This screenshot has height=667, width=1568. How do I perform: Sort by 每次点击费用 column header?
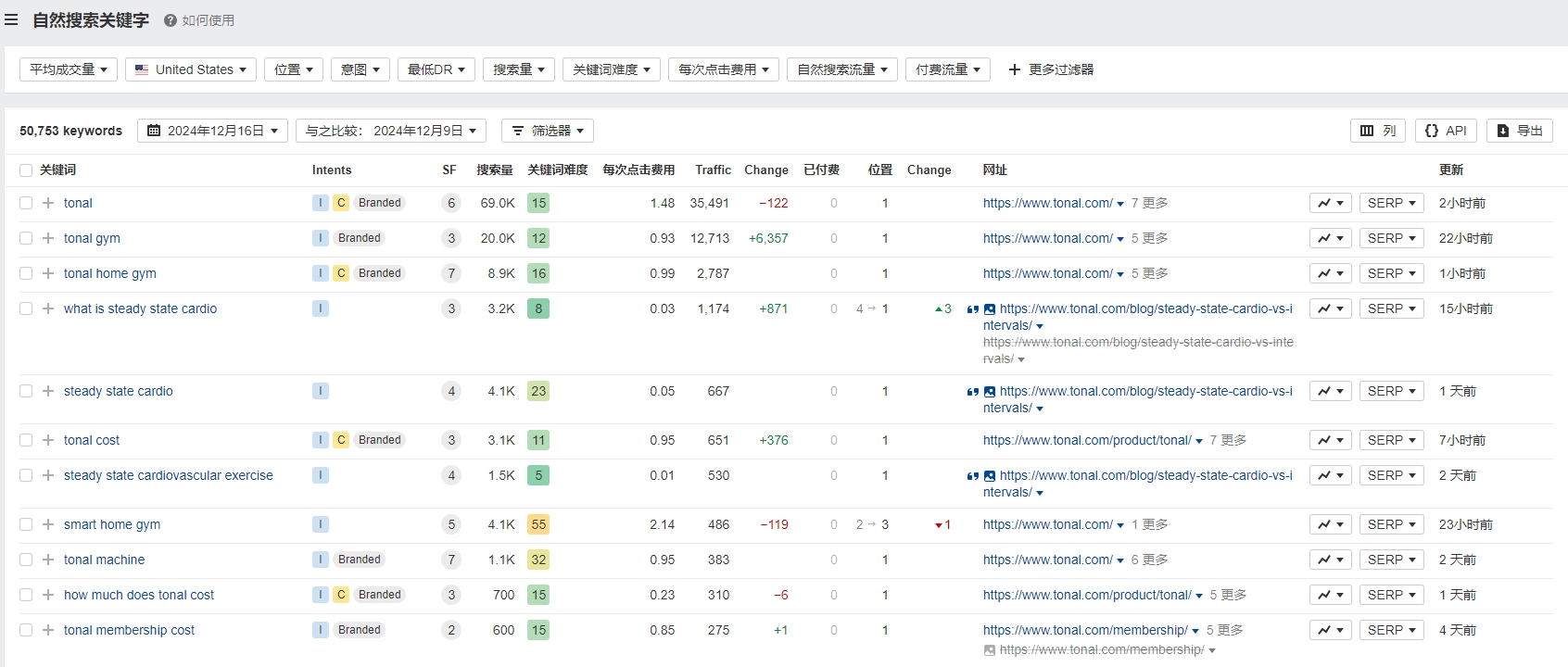pyautogui.click(x=639, y=170)
